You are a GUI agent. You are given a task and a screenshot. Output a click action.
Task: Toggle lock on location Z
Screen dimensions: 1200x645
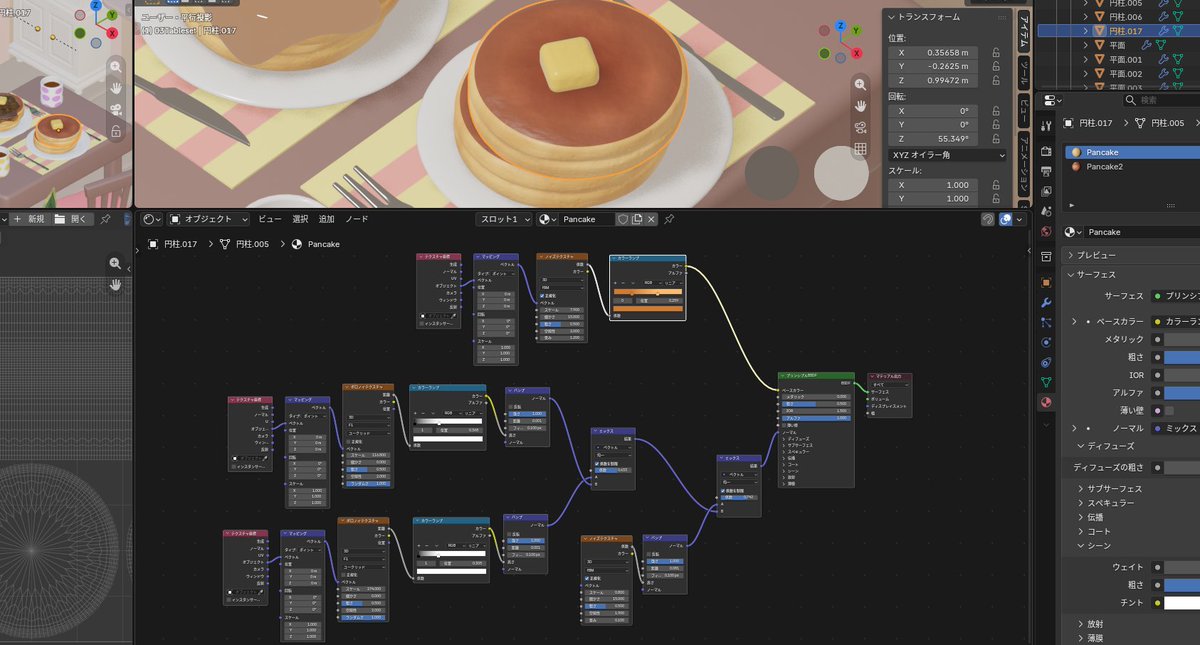pyautogui.click(x=996, y=81)
